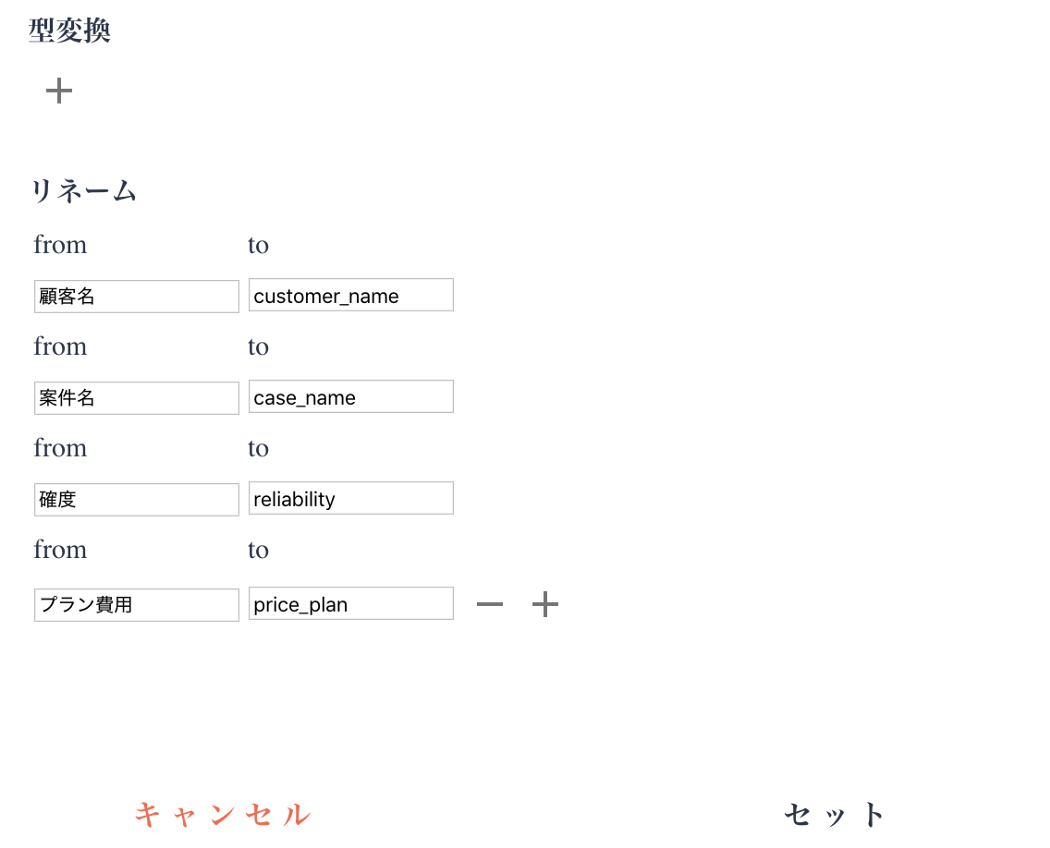
Task: Click the from label above 確度
Action: click(x=60, y=448)
